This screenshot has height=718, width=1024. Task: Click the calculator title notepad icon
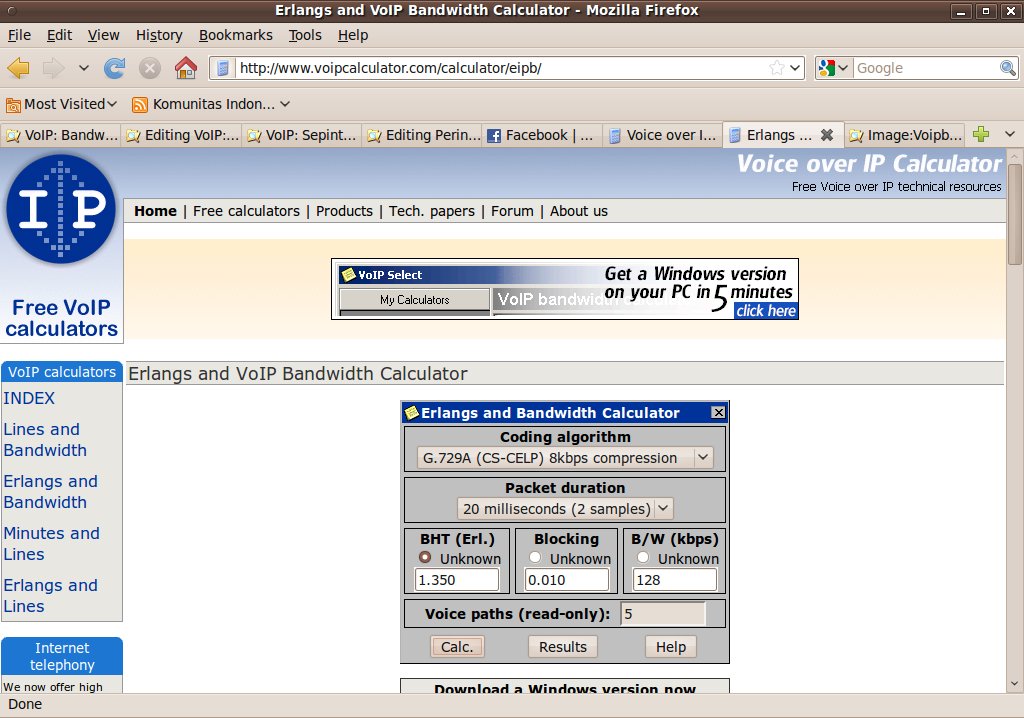coord(411,412)
